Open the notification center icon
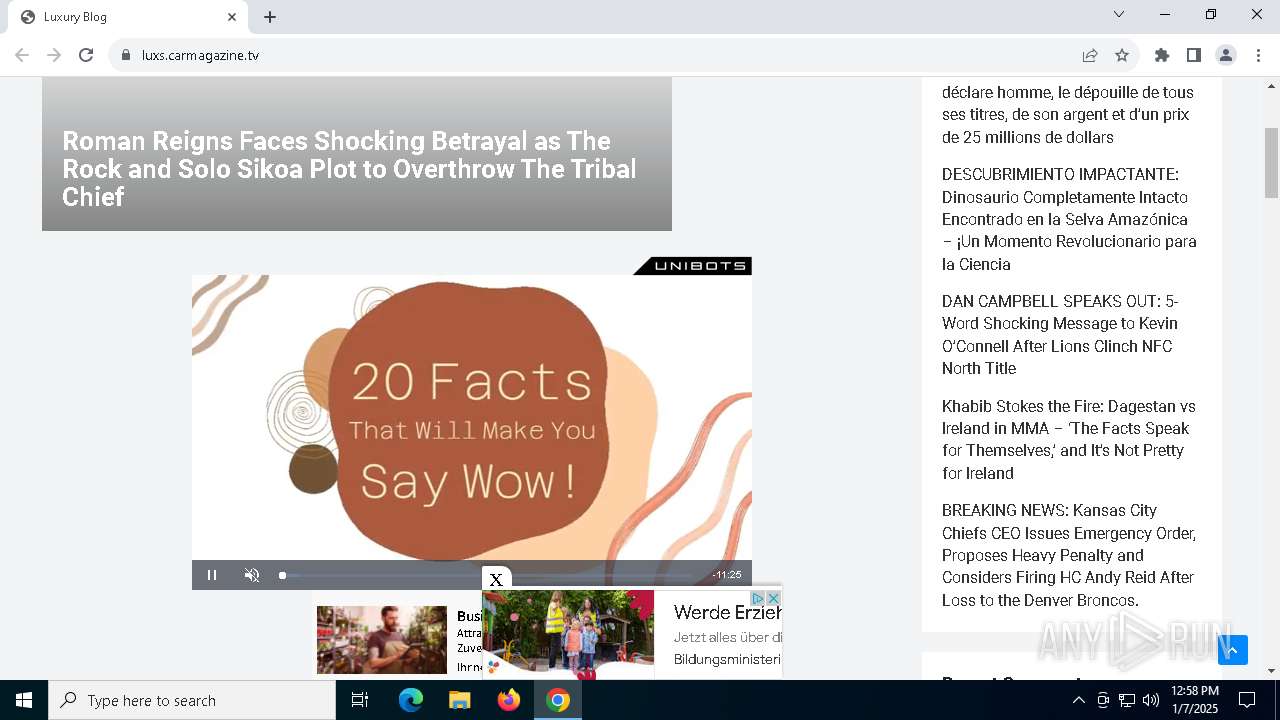 pyautogui.click(x=1247, y=700)
